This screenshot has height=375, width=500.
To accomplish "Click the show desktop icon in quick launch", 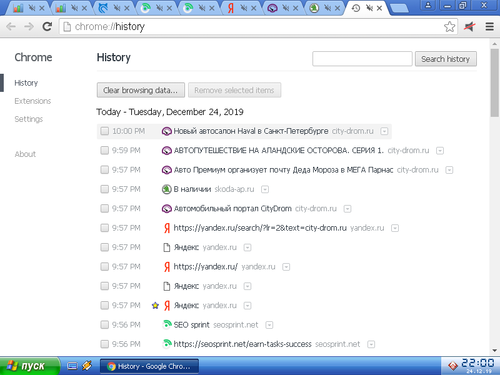I will click(x=72, y=366).
